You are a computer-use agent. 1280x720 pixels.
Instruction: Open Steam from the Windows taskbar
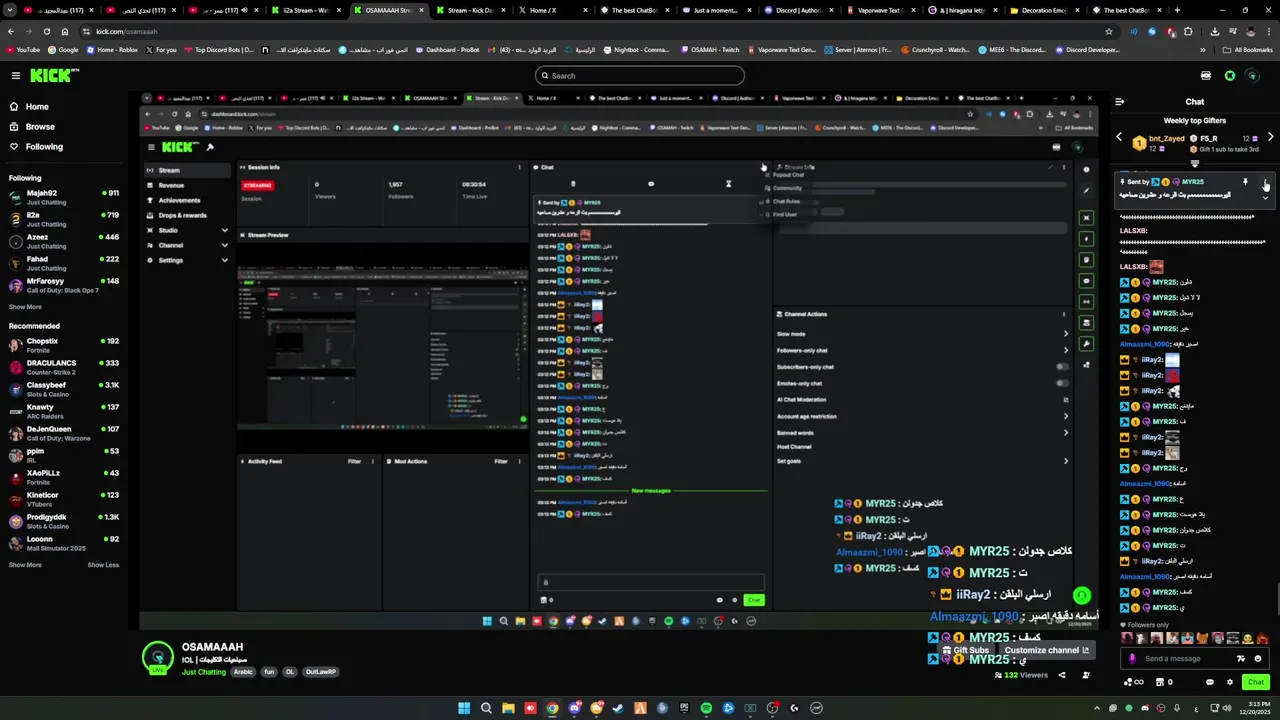tap(618, 708)
